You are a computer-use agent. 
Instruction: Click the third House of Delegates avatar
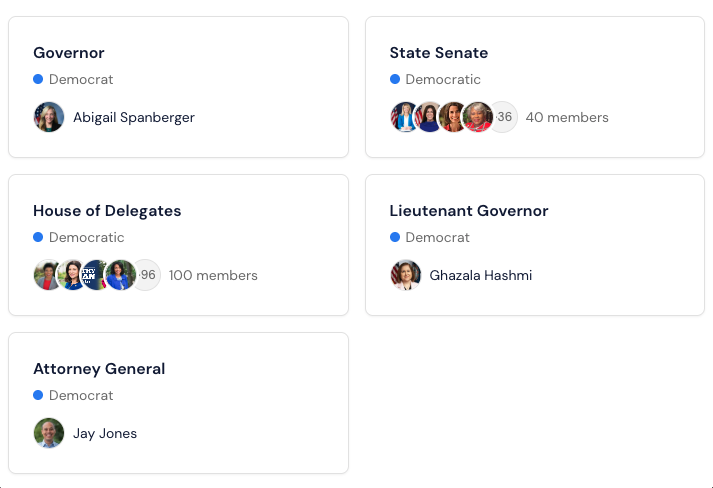tap(96, 275)
